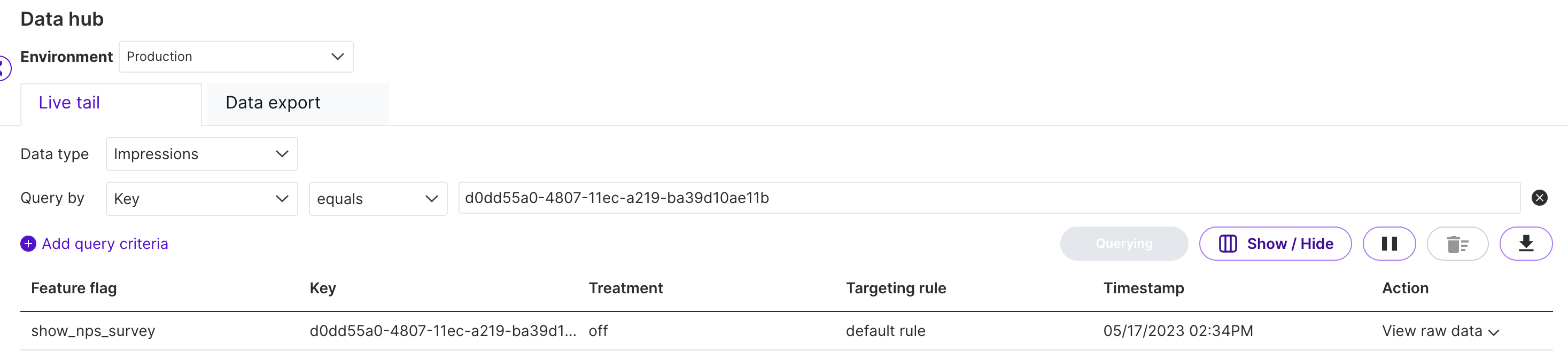Open the Show / Hide columns button
This screenshot has width=1568, height=359.
[x=1275, y=244]
